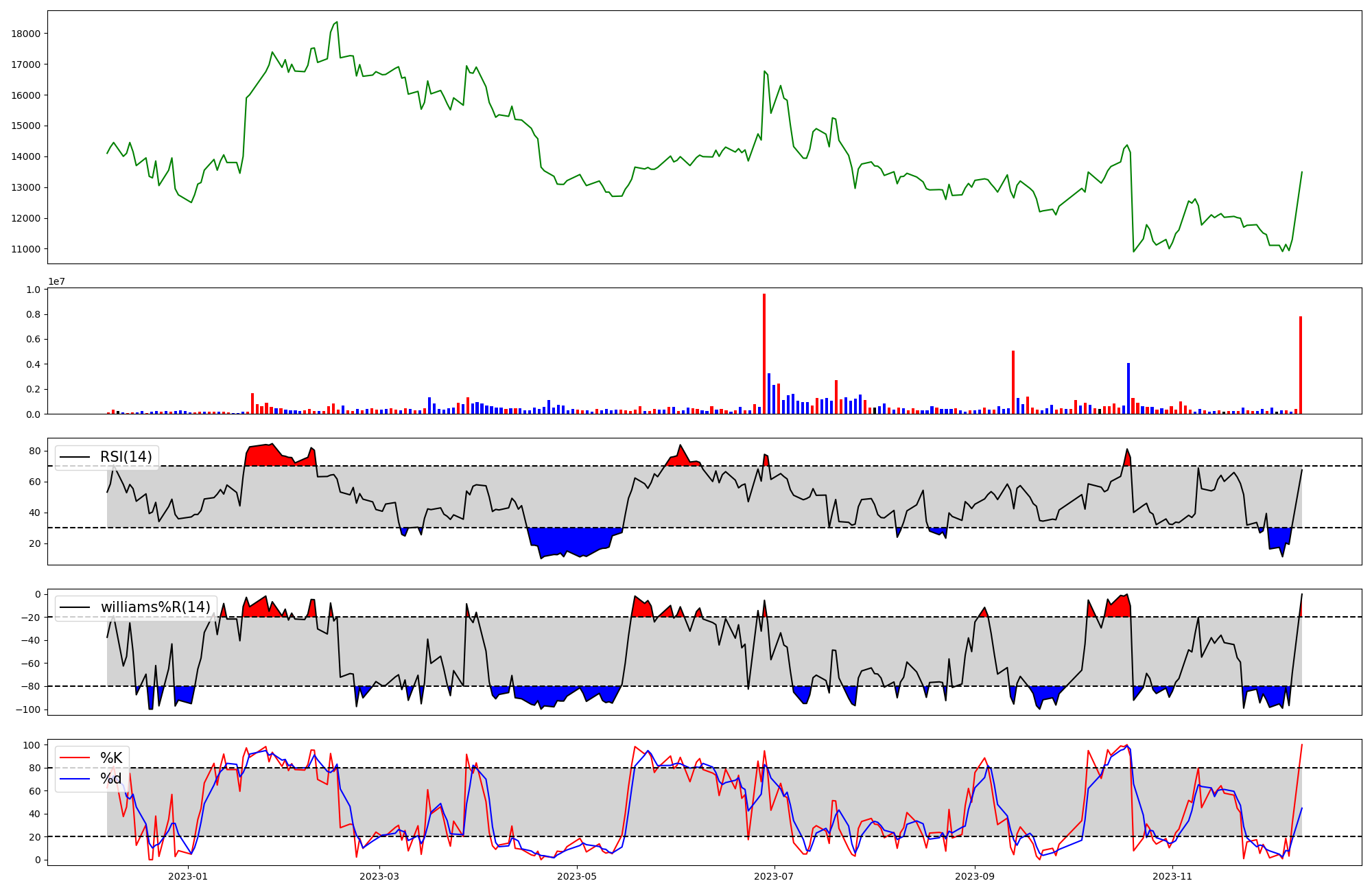Click the -100 Williams axis tick label
Screen dimensions: 1372x892
click(27, 709)
